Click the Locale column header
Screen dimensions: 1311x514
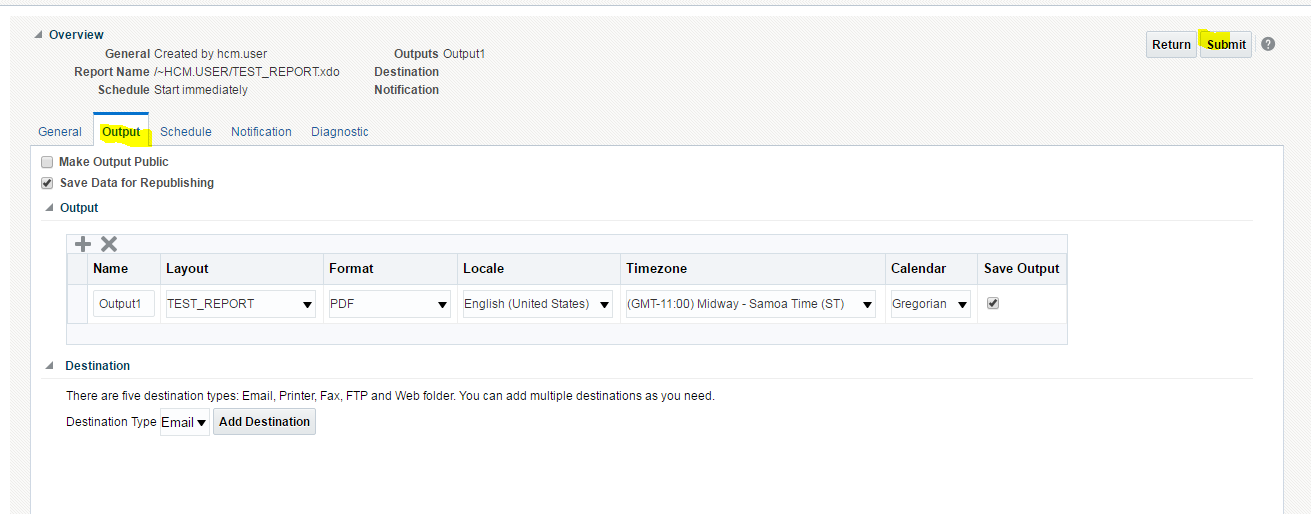click(539, 269)
